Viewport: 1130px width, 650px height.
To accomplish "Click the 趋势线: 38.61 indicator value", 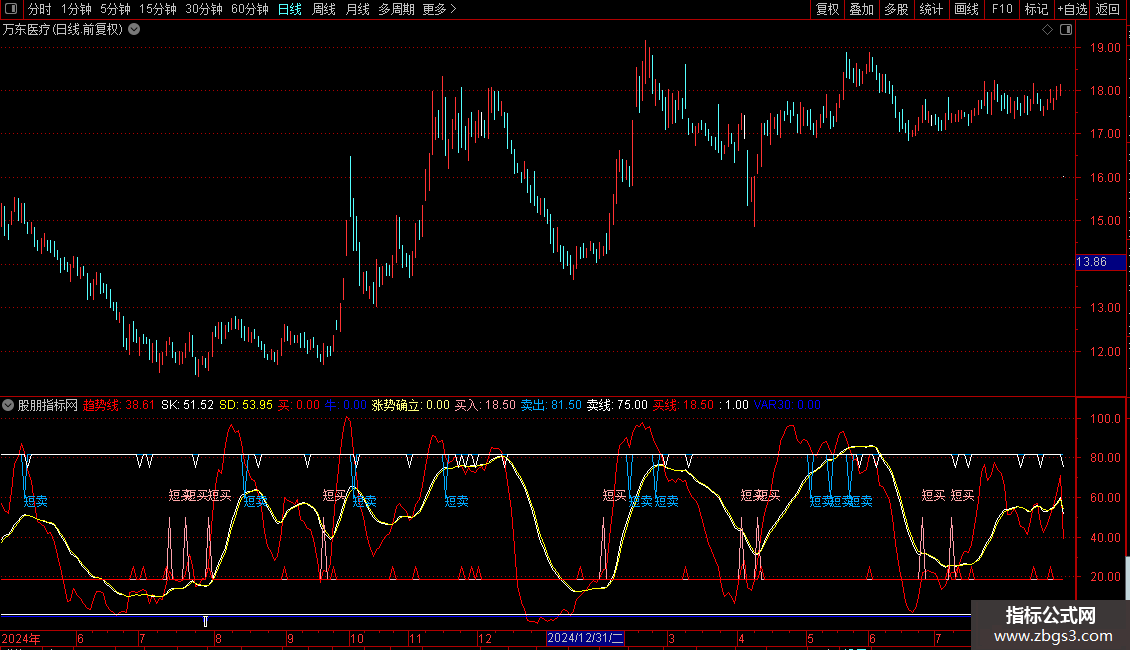I will pos(119,405).
